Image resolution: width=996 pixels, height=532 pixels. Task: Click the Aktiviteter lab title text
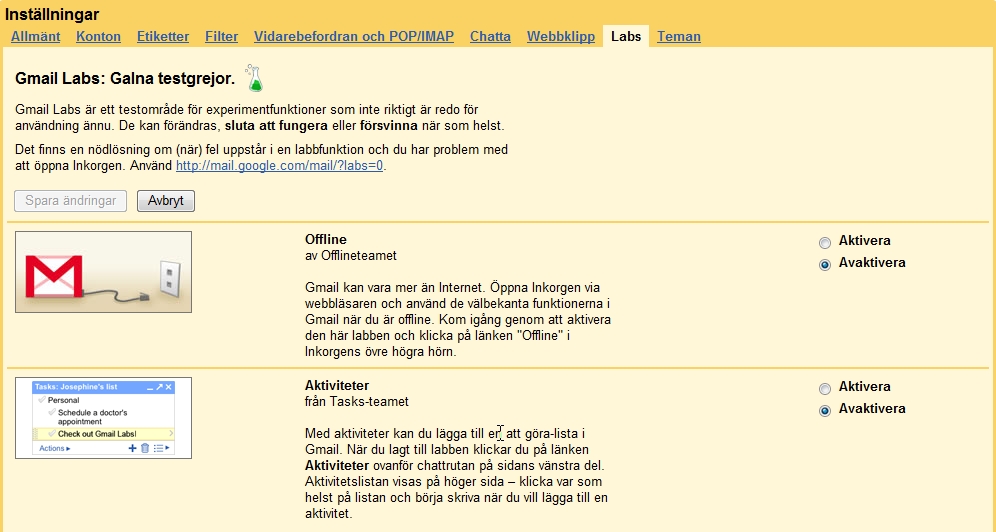pos(337,385)
